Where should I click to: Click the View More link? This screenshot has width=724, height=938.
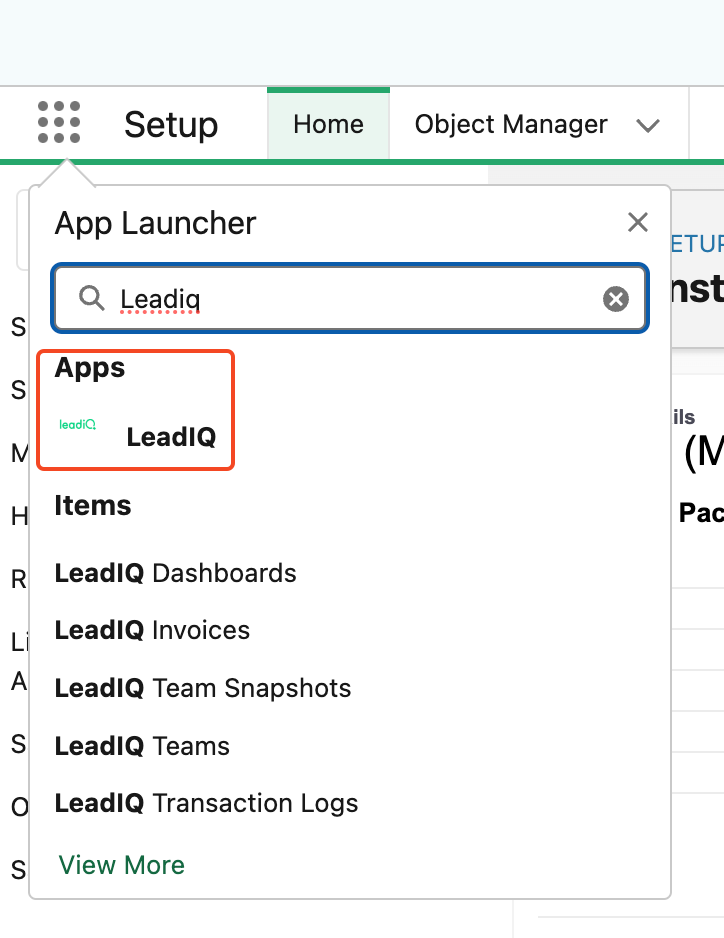tap(122, 865)
